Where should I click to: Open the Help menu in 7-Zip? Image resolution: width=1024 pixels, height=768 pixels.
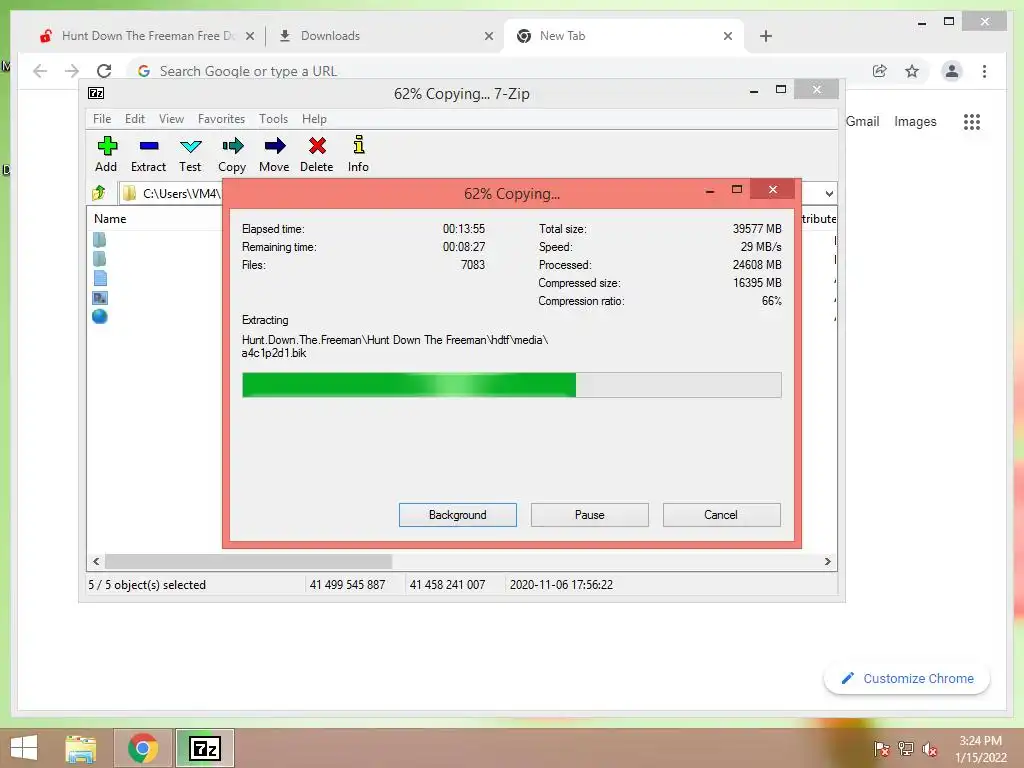point(314,119)
